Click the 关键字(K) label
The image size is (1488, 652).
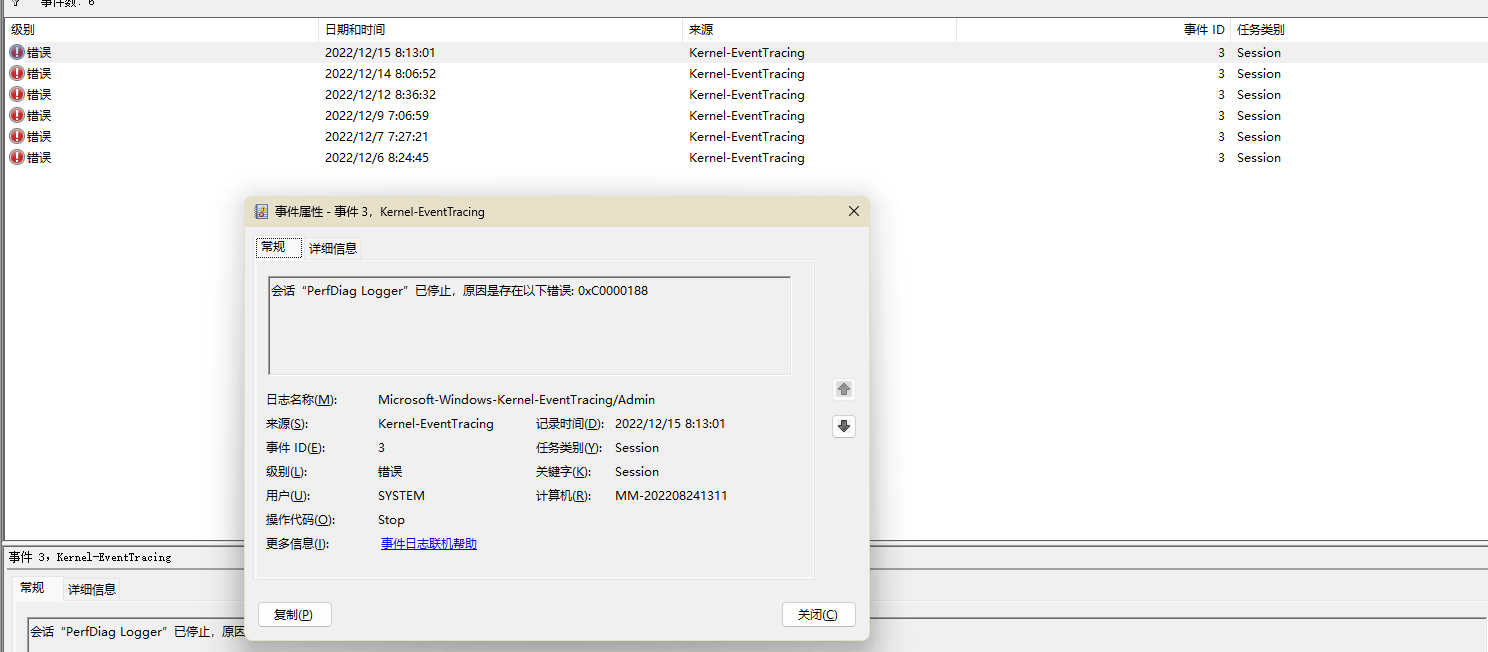point(563,471)
